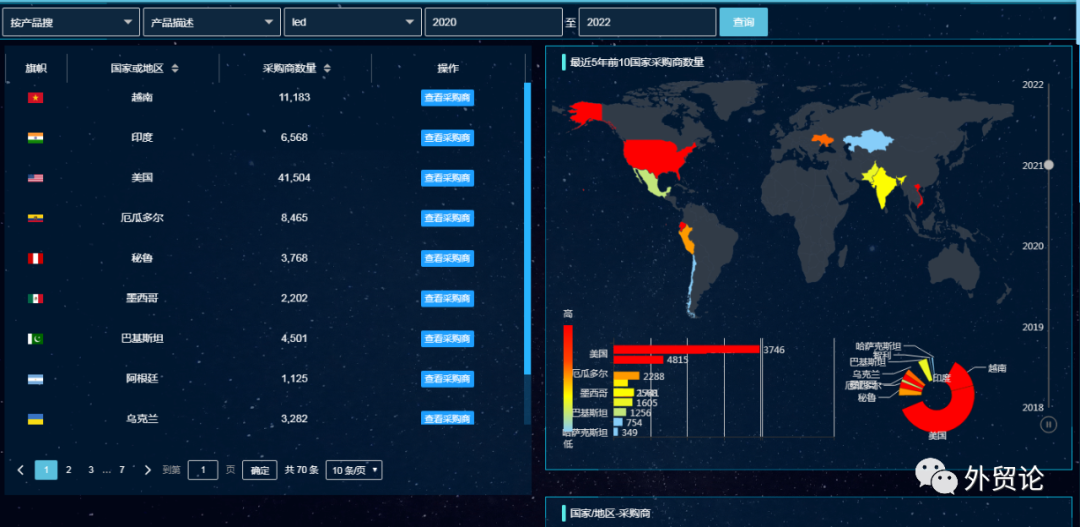Click the India flag icon
The height and width of the screenshot is (527, 1080).
coord(35,138)
